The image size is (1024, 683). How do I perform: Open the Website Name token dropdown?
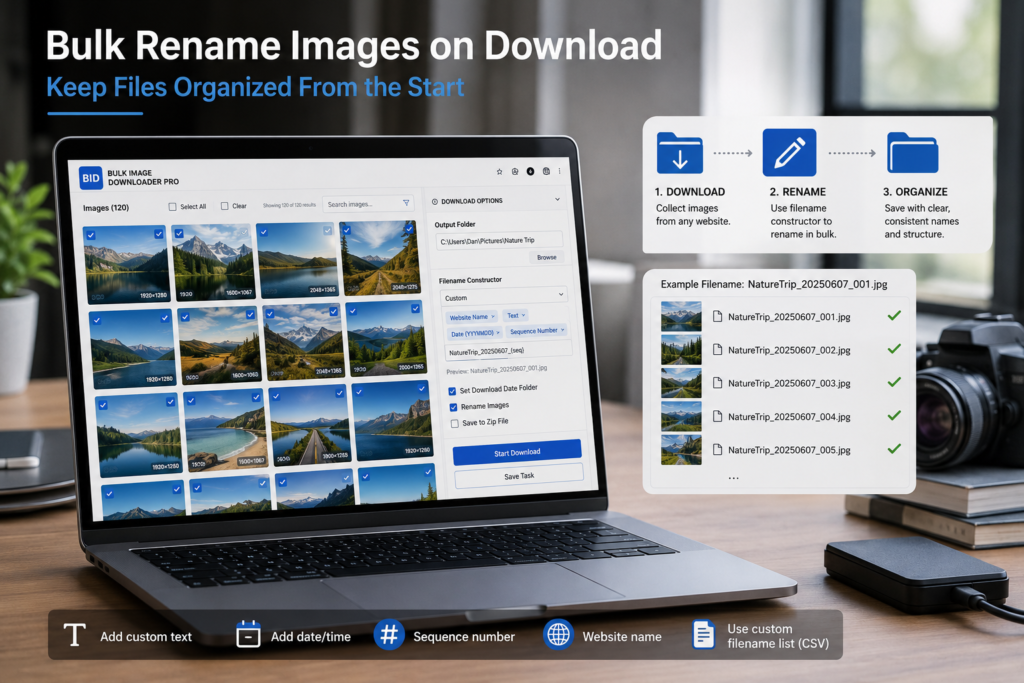tap(472, 317)
